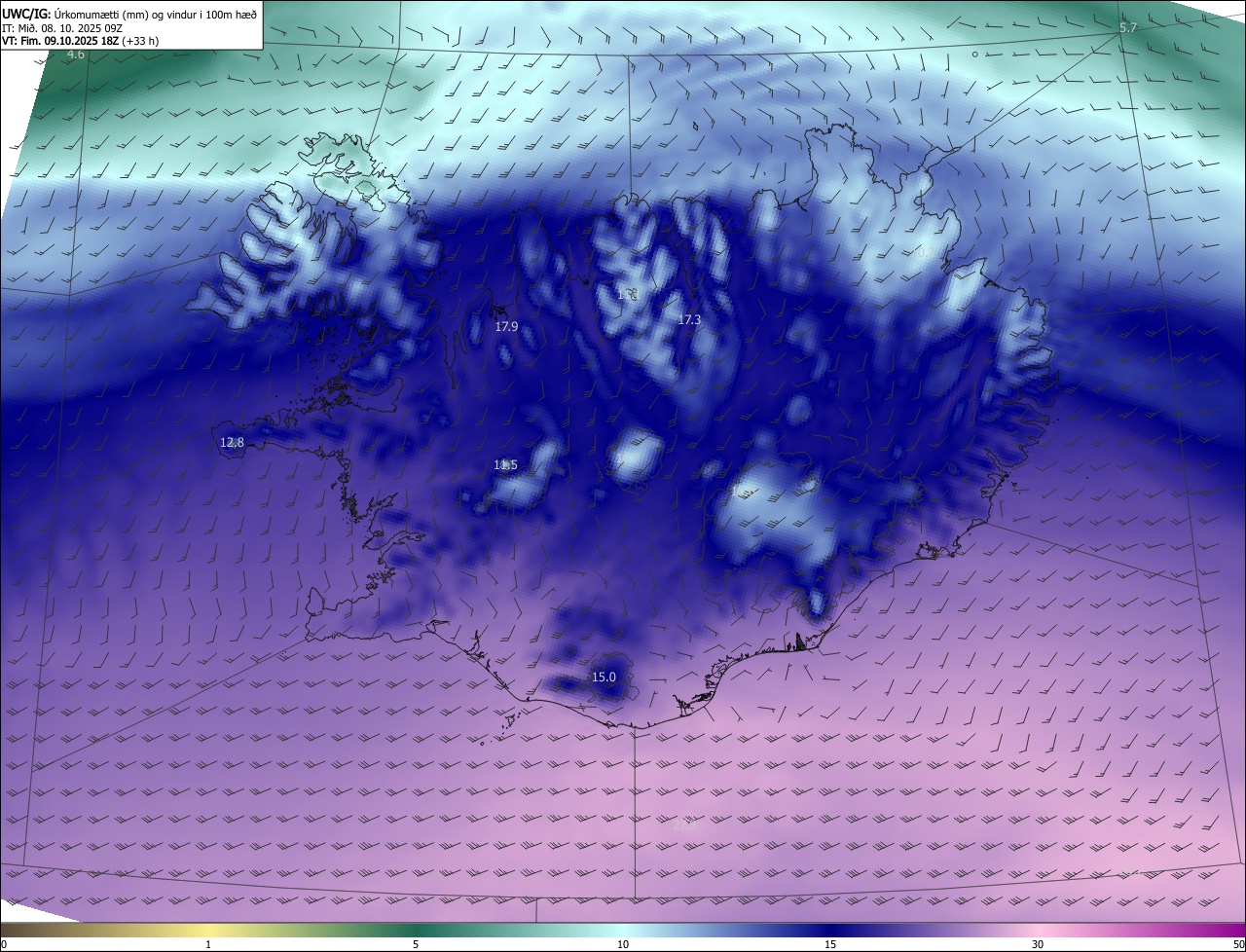This screenshot has width=1246, height=952.
Task: Click the 10 tick on the color scale
Action: click(x=623, y=944)
